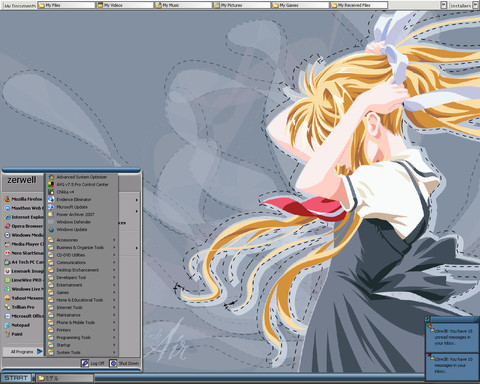Screen dimensions: 480x384
Task: Expand the Accessories folder submenu
Action: coord(82,240)
